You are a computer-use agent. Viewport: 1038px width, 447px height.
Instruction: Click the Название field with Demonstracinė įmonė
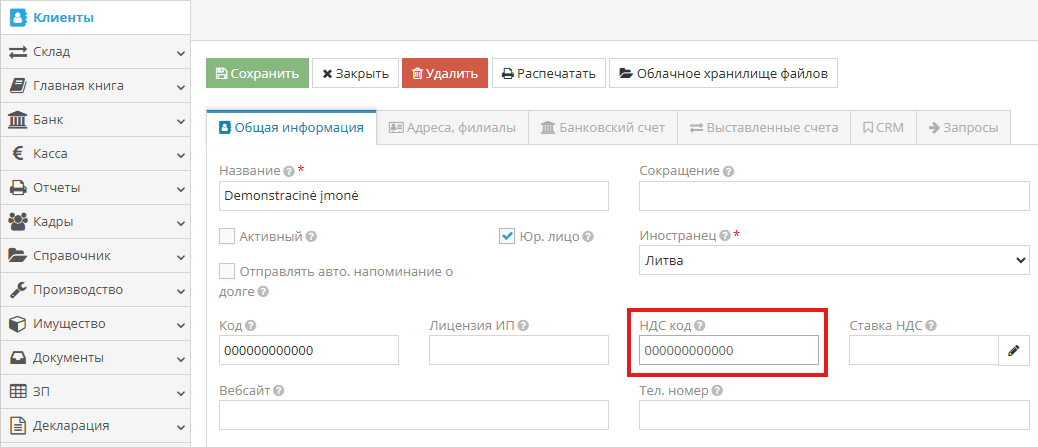click(x=414, y=196)
